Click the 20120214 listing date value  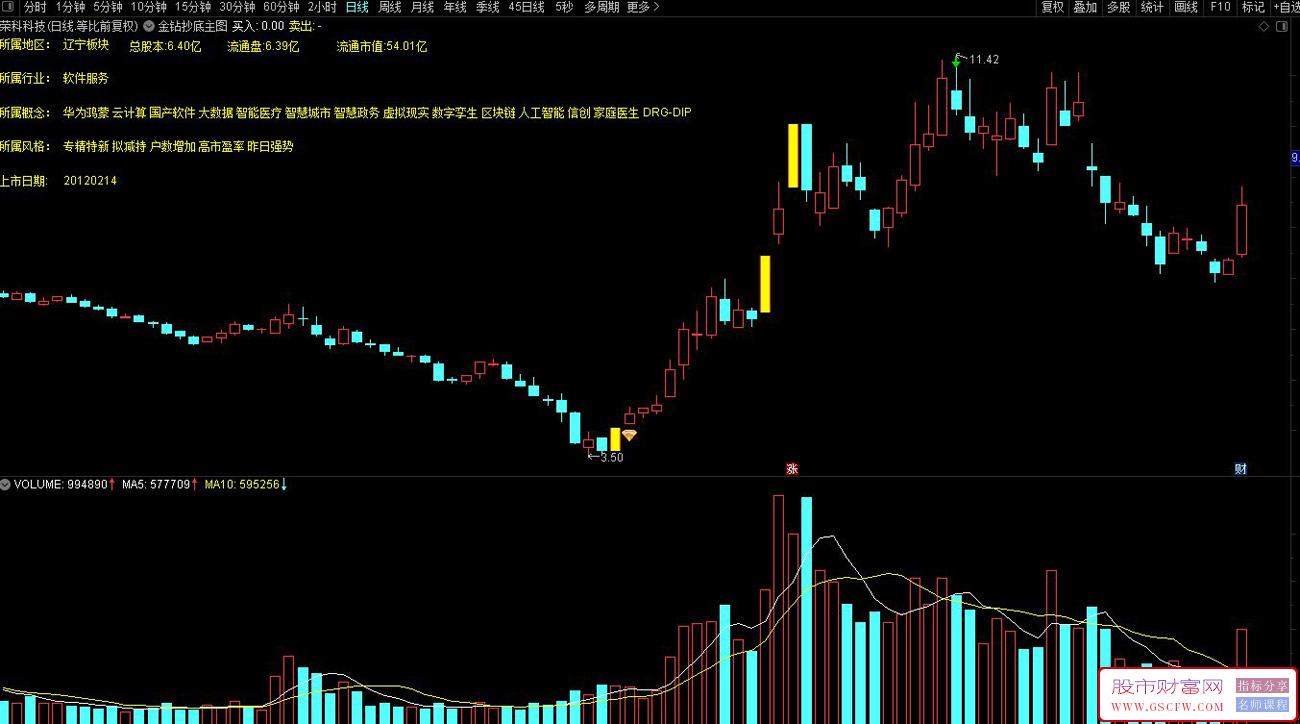(x=90, y=181)
